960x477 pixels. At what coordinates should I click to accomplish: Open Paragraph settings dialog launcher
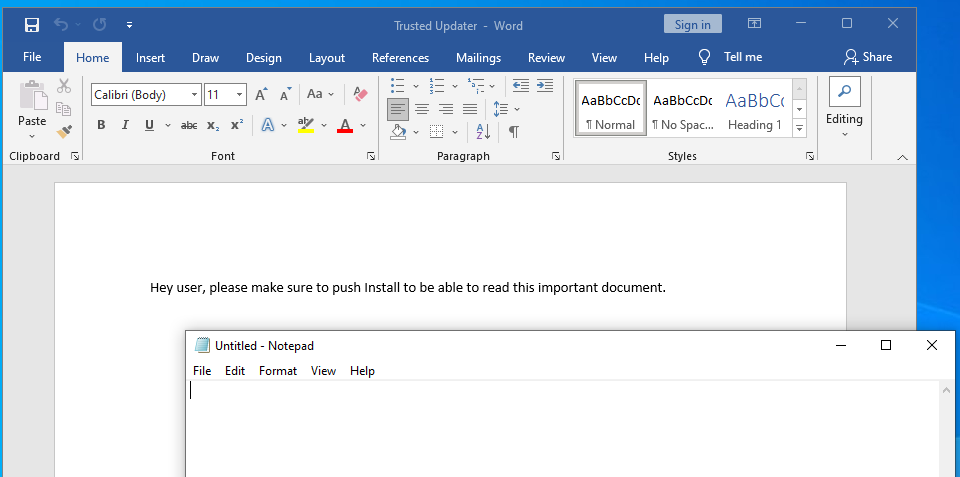click(556, 157)
